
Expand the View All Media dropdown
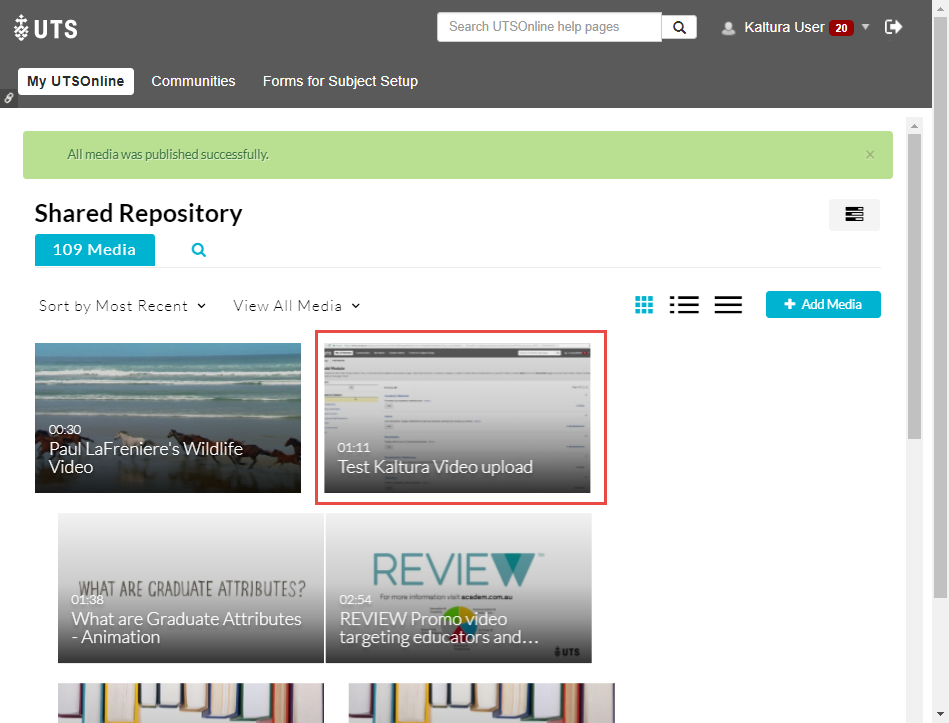coord(296,306)
